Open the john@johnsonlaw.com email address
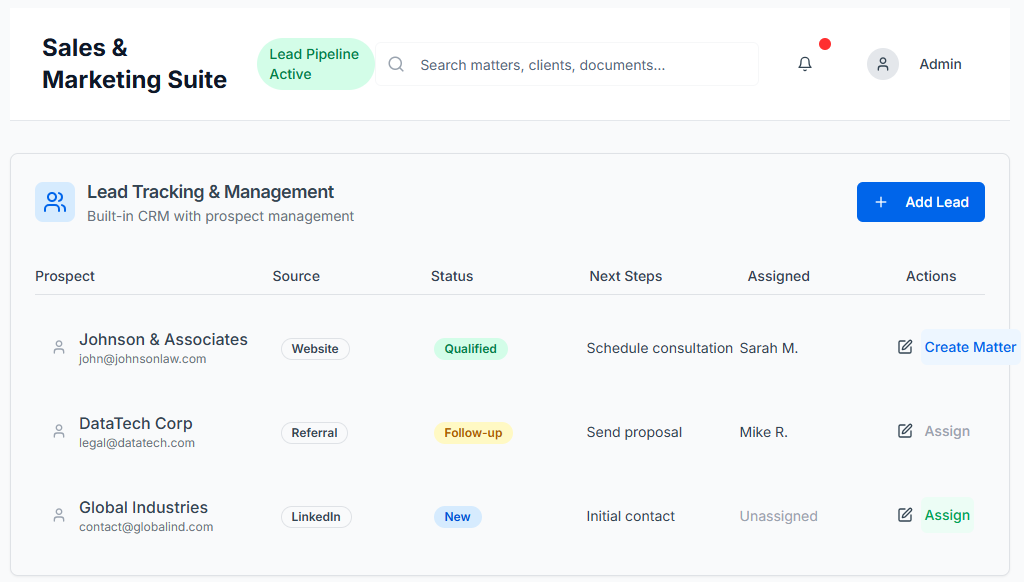Viewport: 1024px width, 582px height. tap(143, 359)
